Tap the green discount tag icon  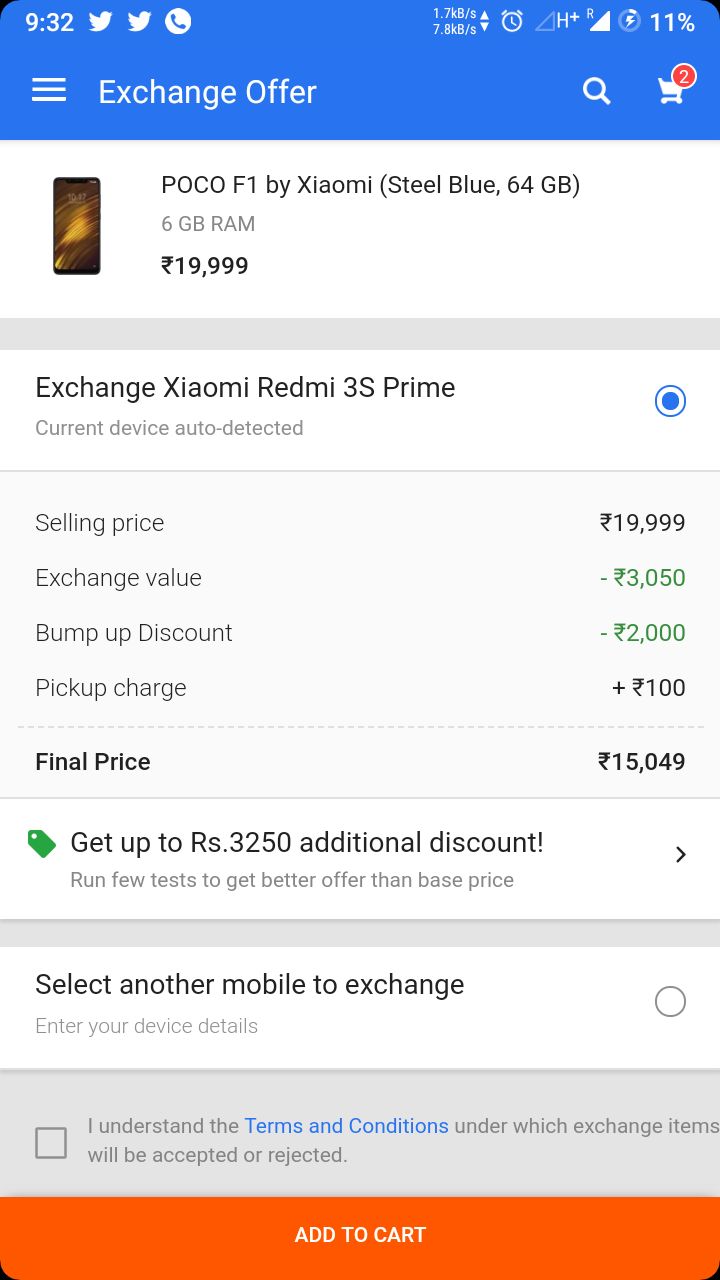[42, 844]
